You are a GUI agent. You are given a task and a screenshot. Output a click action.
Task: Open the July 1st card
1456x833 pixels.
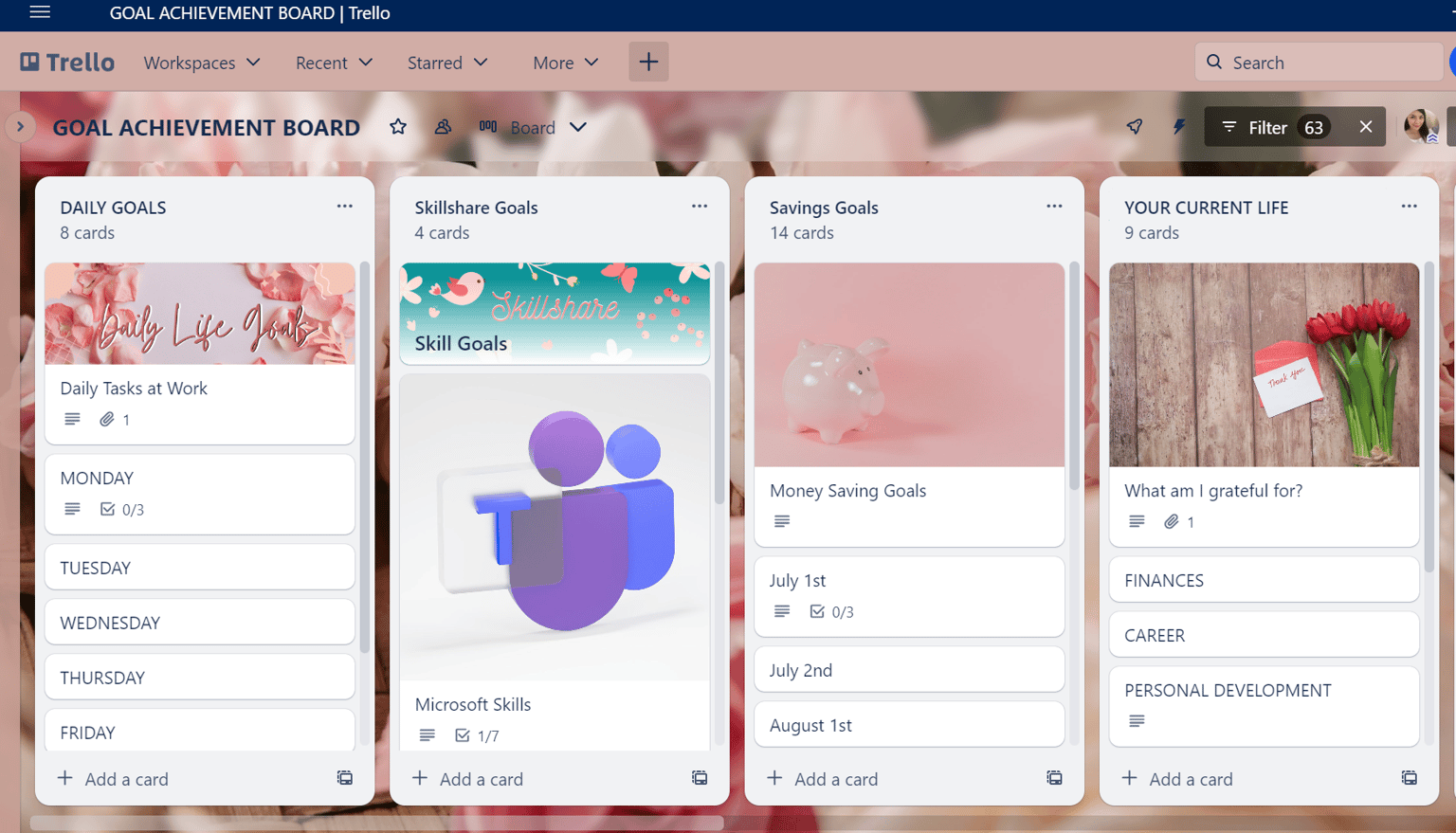click(909, 596)
